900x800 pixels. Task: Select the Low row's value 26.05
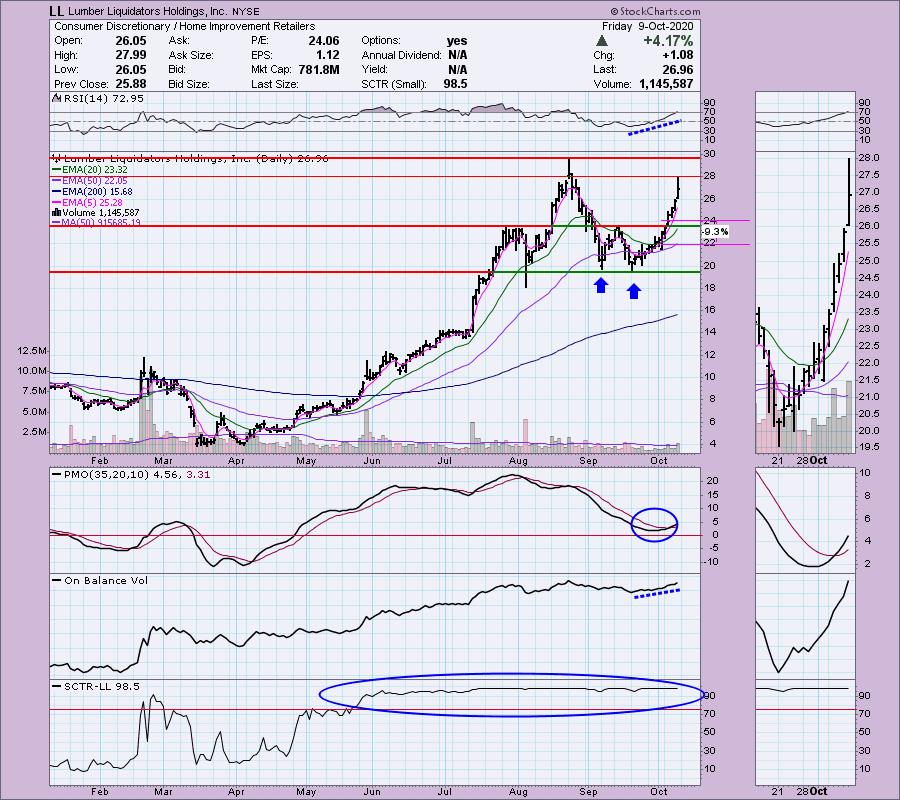pyautogui.click(x=131, y=69)
